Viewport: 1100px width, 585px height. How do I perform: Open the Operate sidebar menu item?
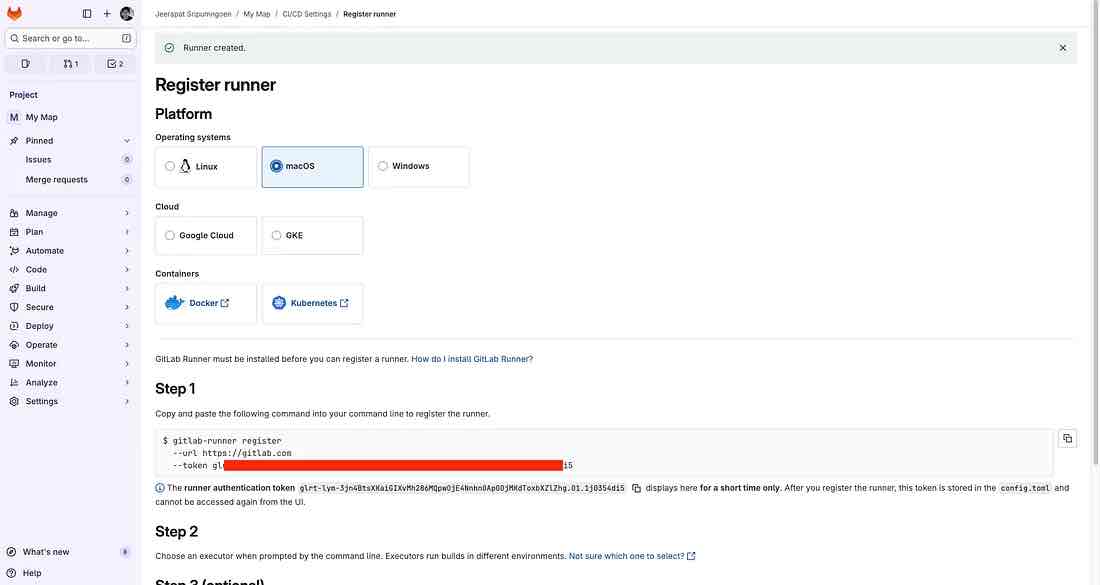(70, 345)
